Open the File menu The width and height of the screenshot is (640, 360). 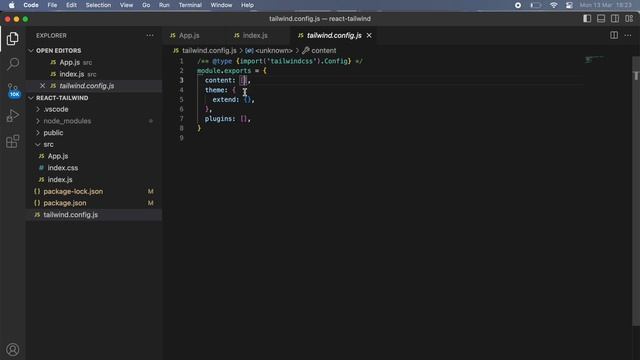[52, 5]
